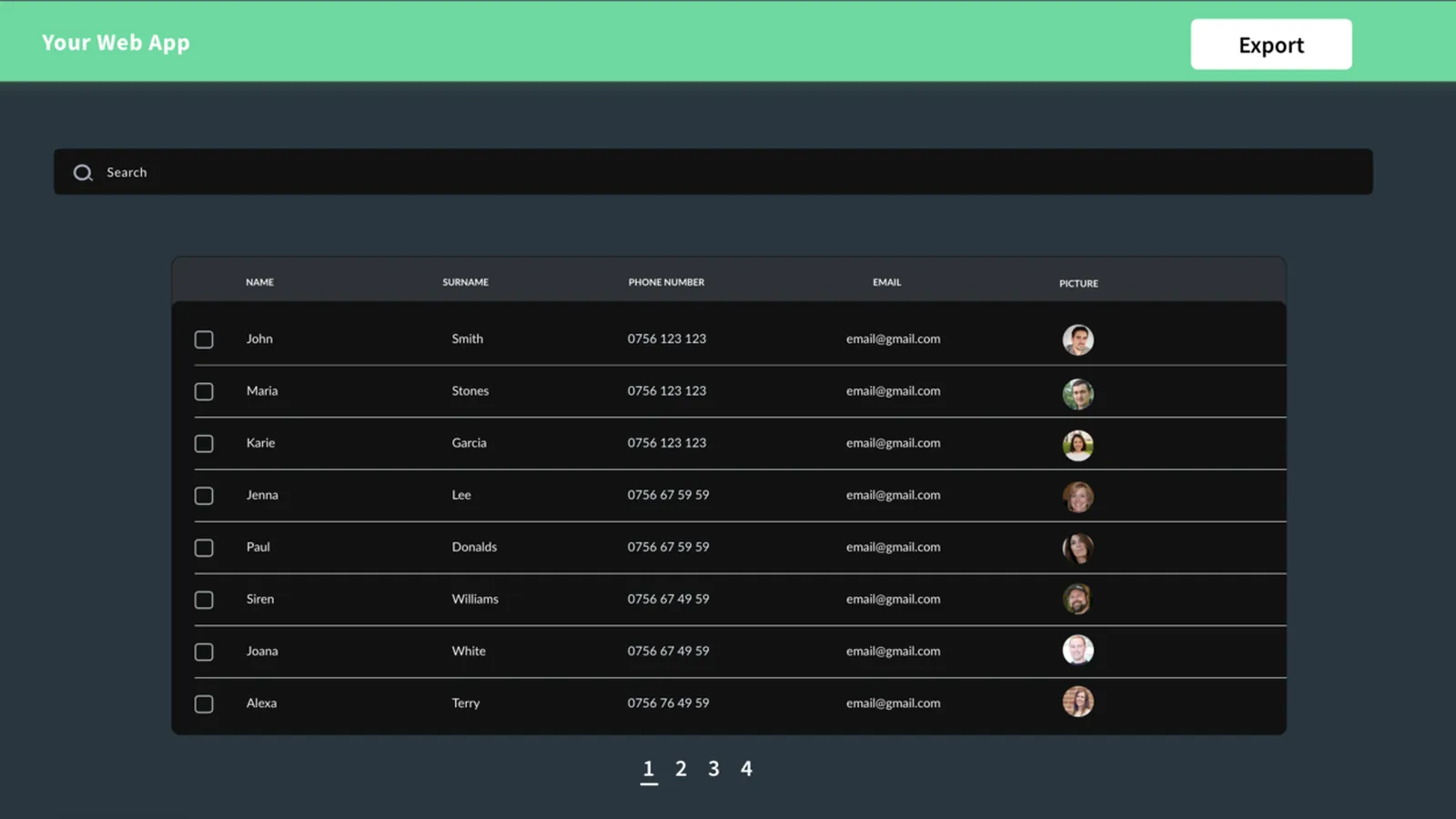Click the PHONE NUMBER column header
The height and width of the screenshot is (819, 1456).
[x=666, y=282]
